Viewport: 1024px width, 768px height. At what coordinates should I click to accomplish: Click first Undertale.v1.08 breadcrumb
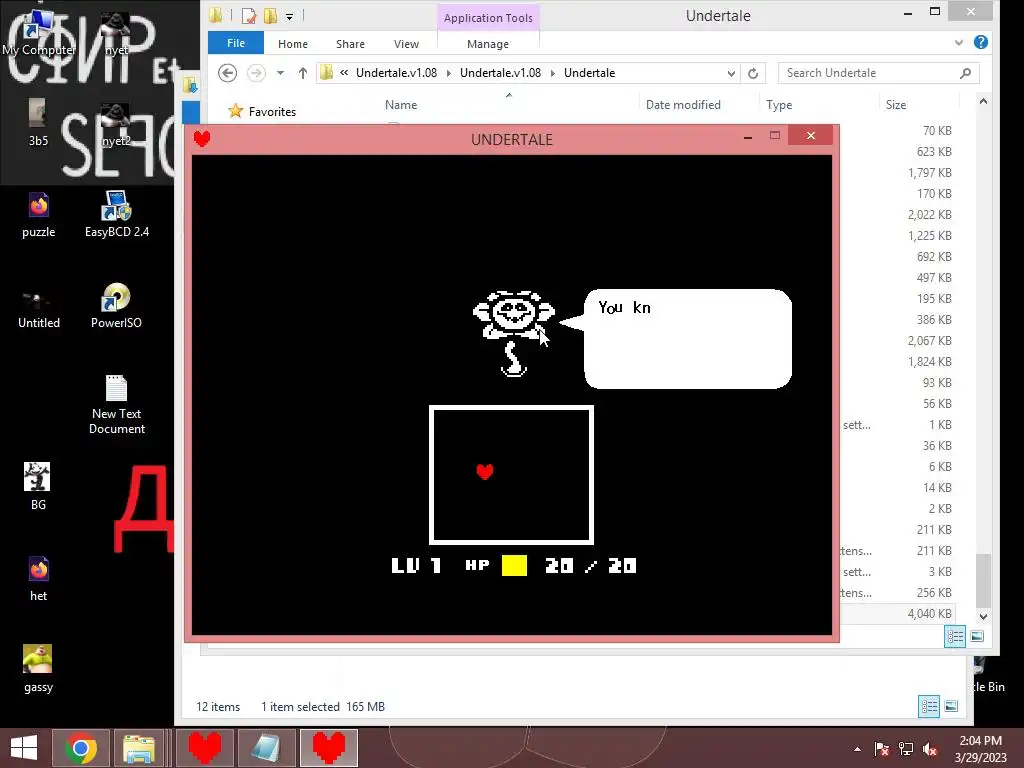tap(396, 72)
